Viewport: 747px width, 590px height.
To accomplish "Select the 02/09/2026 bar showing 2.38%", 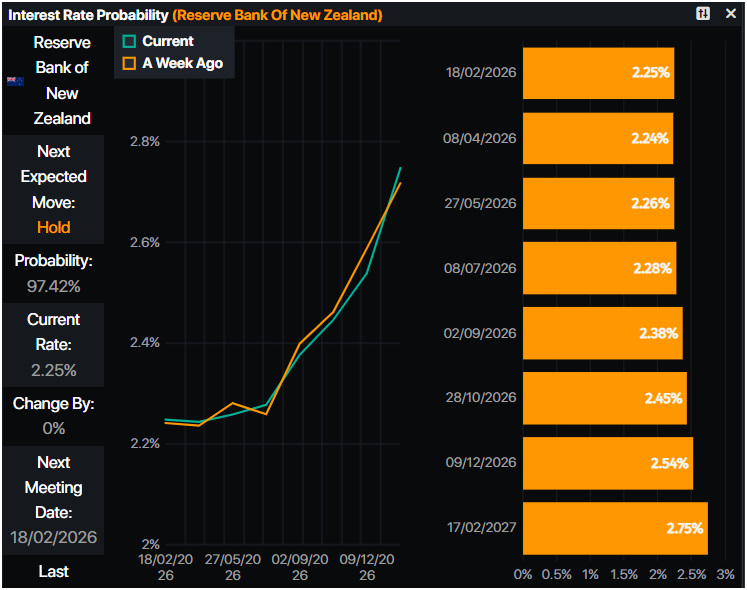I will tap(602, 333).
